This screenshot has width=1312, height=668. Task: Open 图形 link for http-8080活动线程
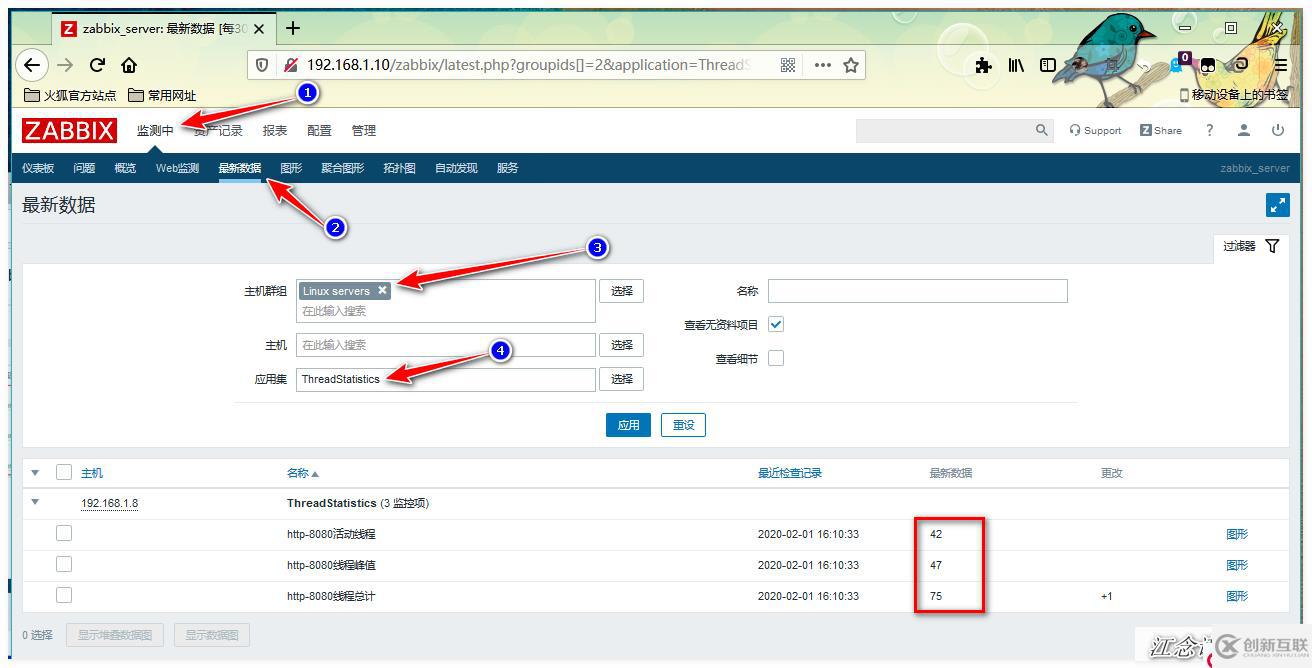point(1237,534)
